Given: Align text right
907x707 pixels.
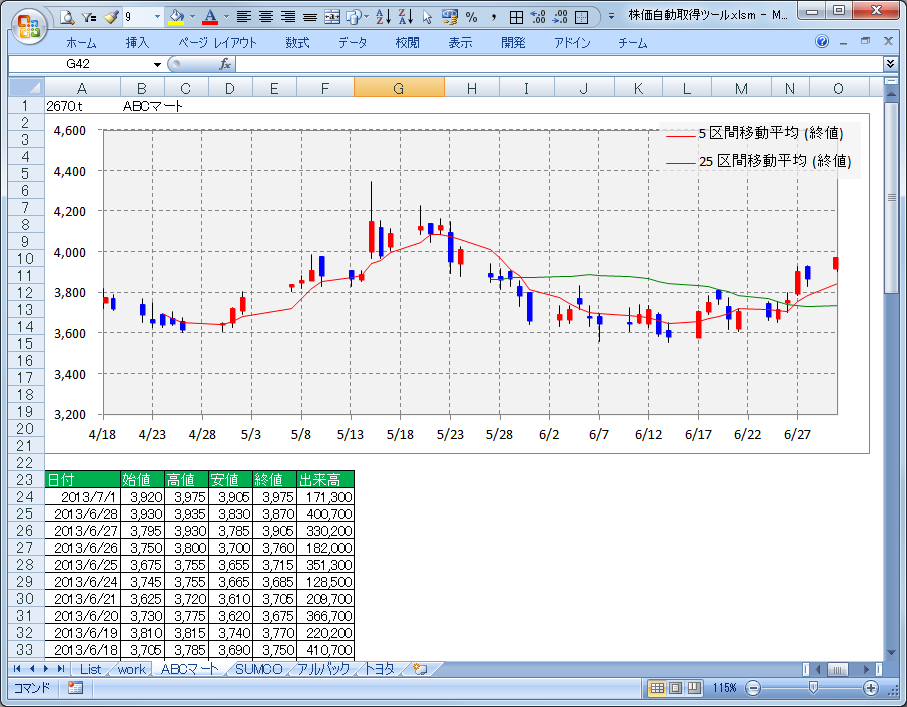Looking at the screenshot, I should point(288,17).
